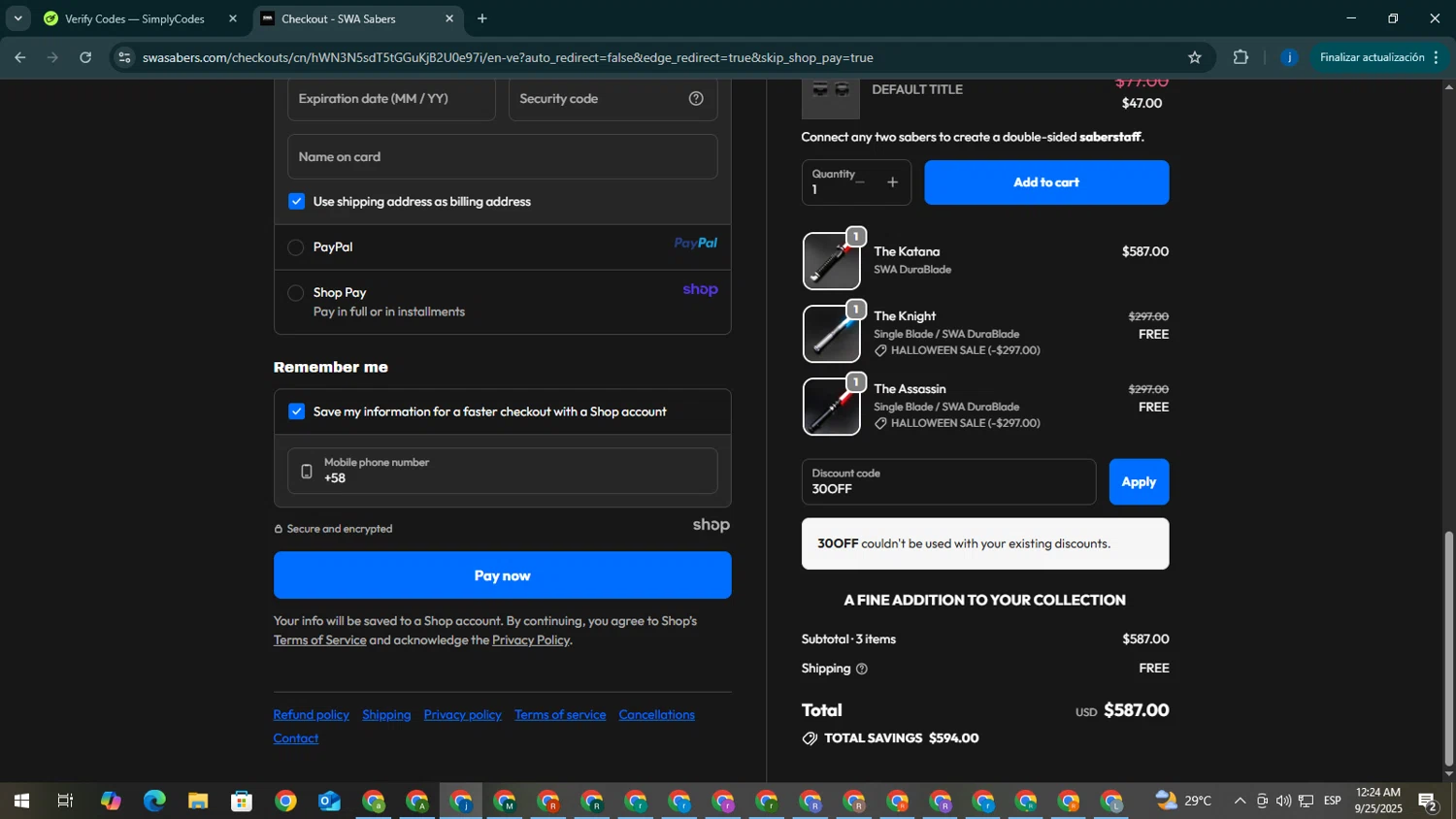Click The Assassin product thumbnail

[x=831, y=407]
